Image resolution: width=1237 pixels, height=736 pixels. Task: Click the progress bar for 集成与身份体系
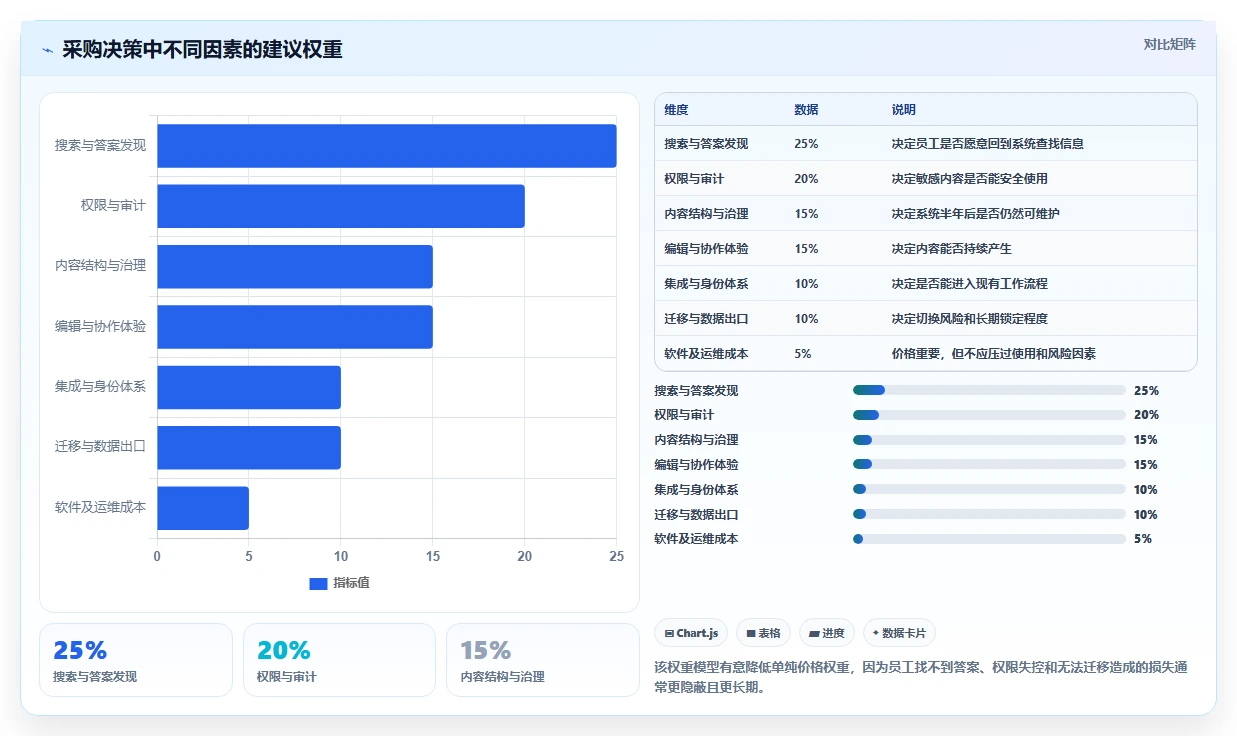click(989, 489)
